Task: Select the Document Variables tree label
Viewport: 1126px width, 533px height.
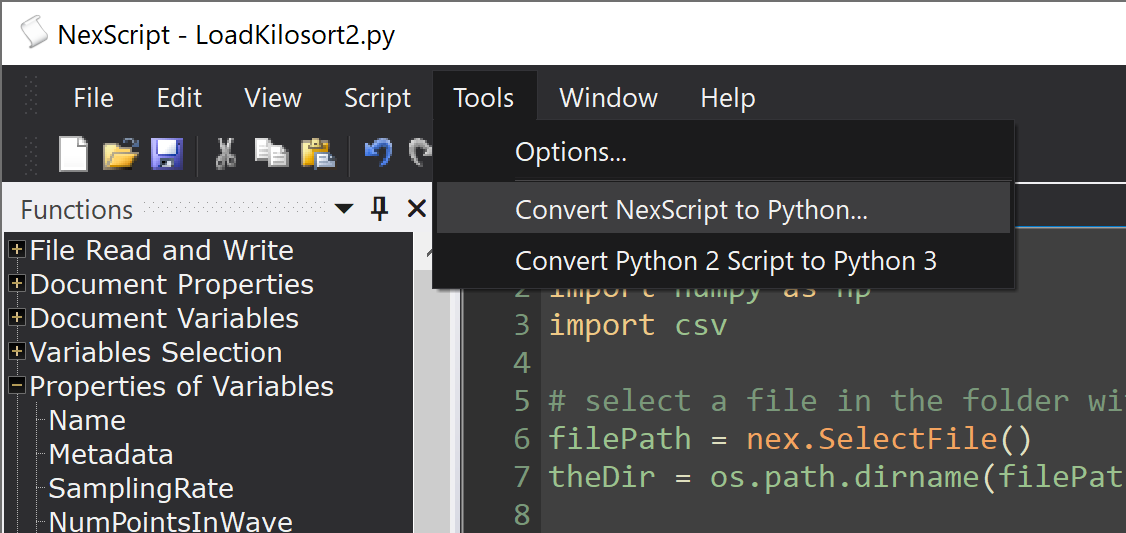Action: (164, 318)
